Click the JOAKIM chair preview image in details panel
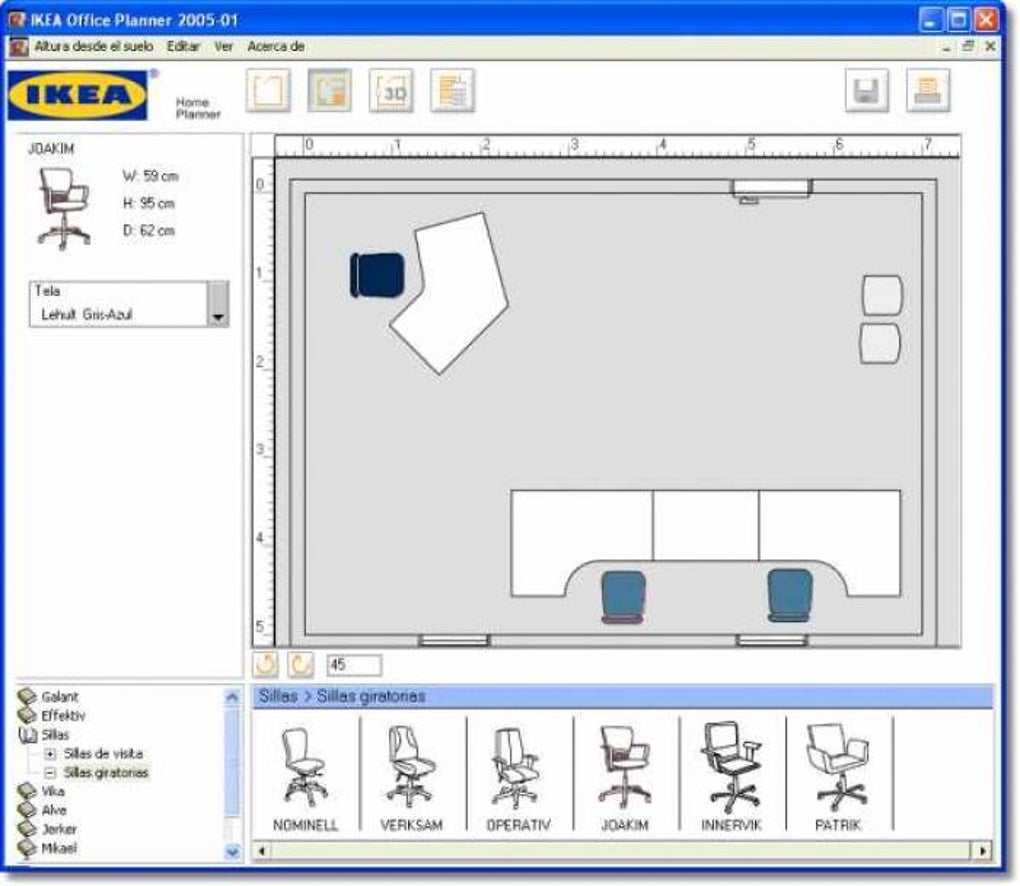This screenshot has height=886, width=1020. pos(64,208)
